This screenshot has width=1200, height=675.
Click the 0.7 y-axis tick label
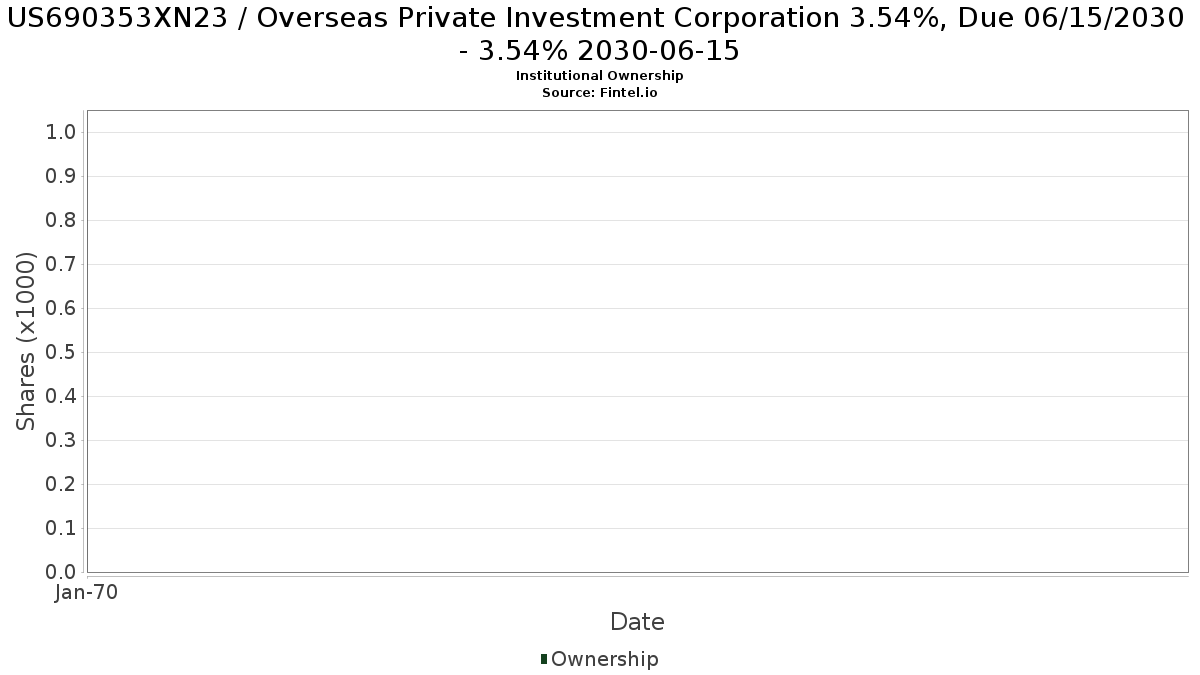[61, 264]
